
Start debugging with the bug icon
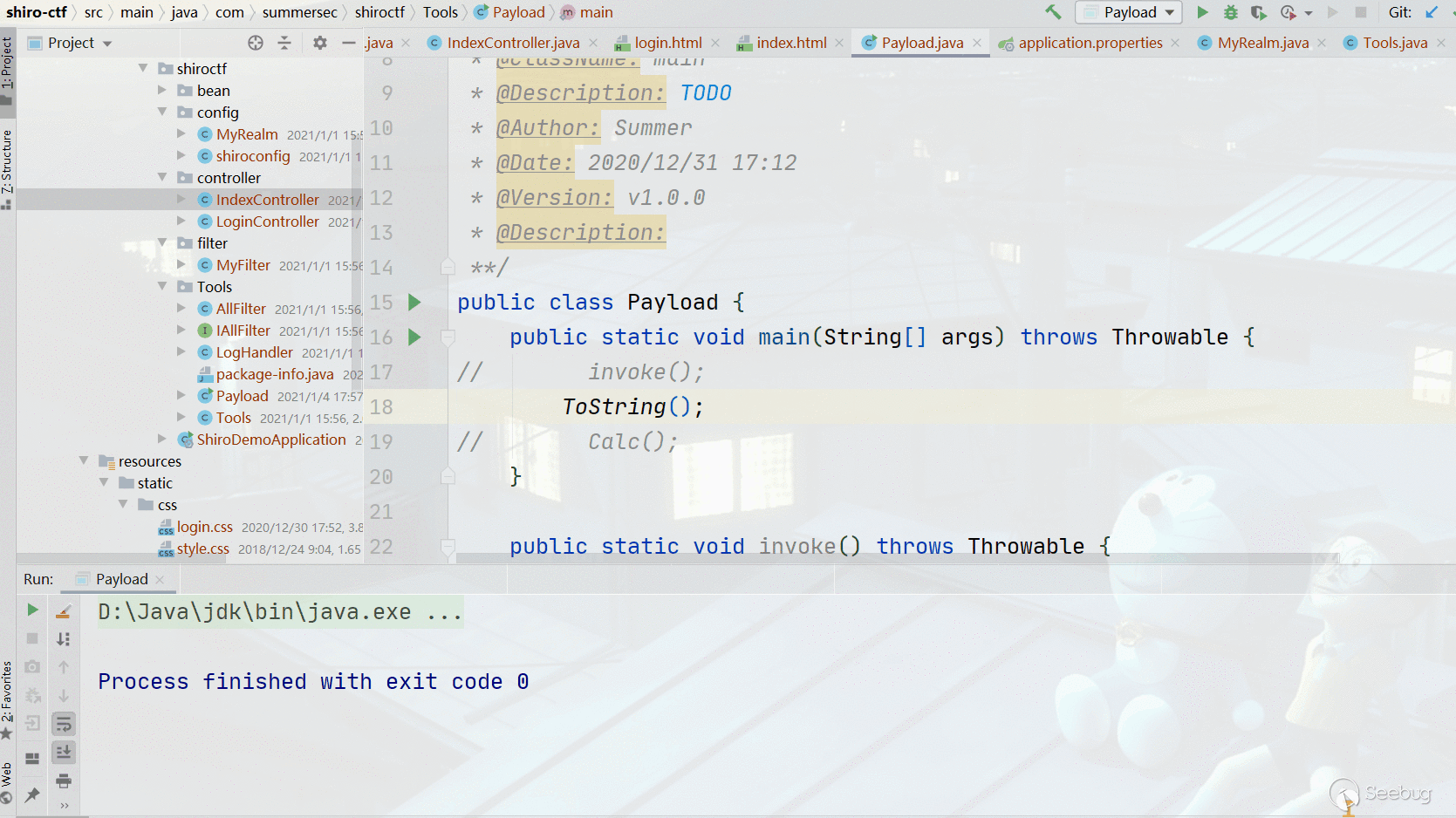point(1230,12)
